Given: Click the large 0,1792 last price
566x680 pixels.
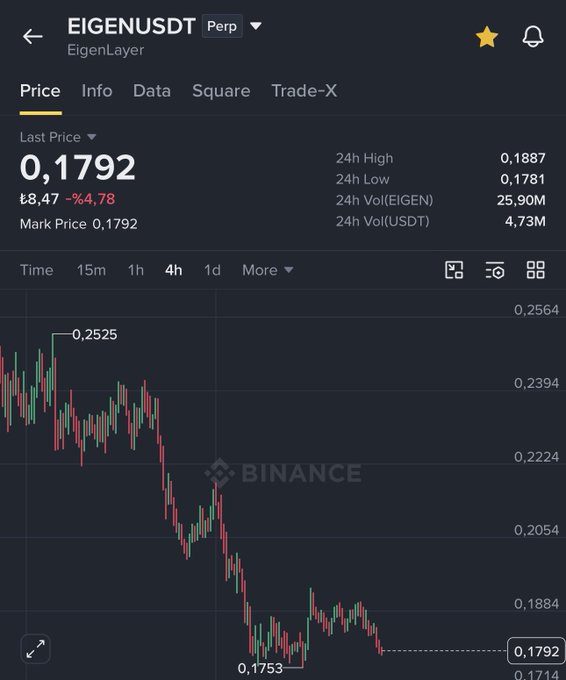Looking at the screenshot, I should [78, 167].
